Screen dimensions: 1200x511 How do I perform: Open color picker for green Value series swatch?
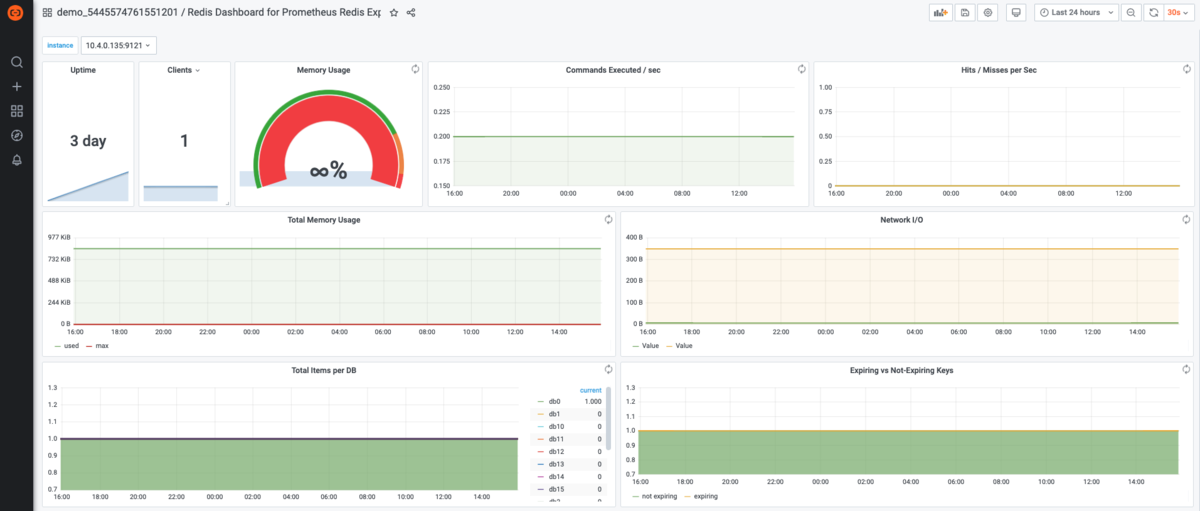[x=636, y=346]
